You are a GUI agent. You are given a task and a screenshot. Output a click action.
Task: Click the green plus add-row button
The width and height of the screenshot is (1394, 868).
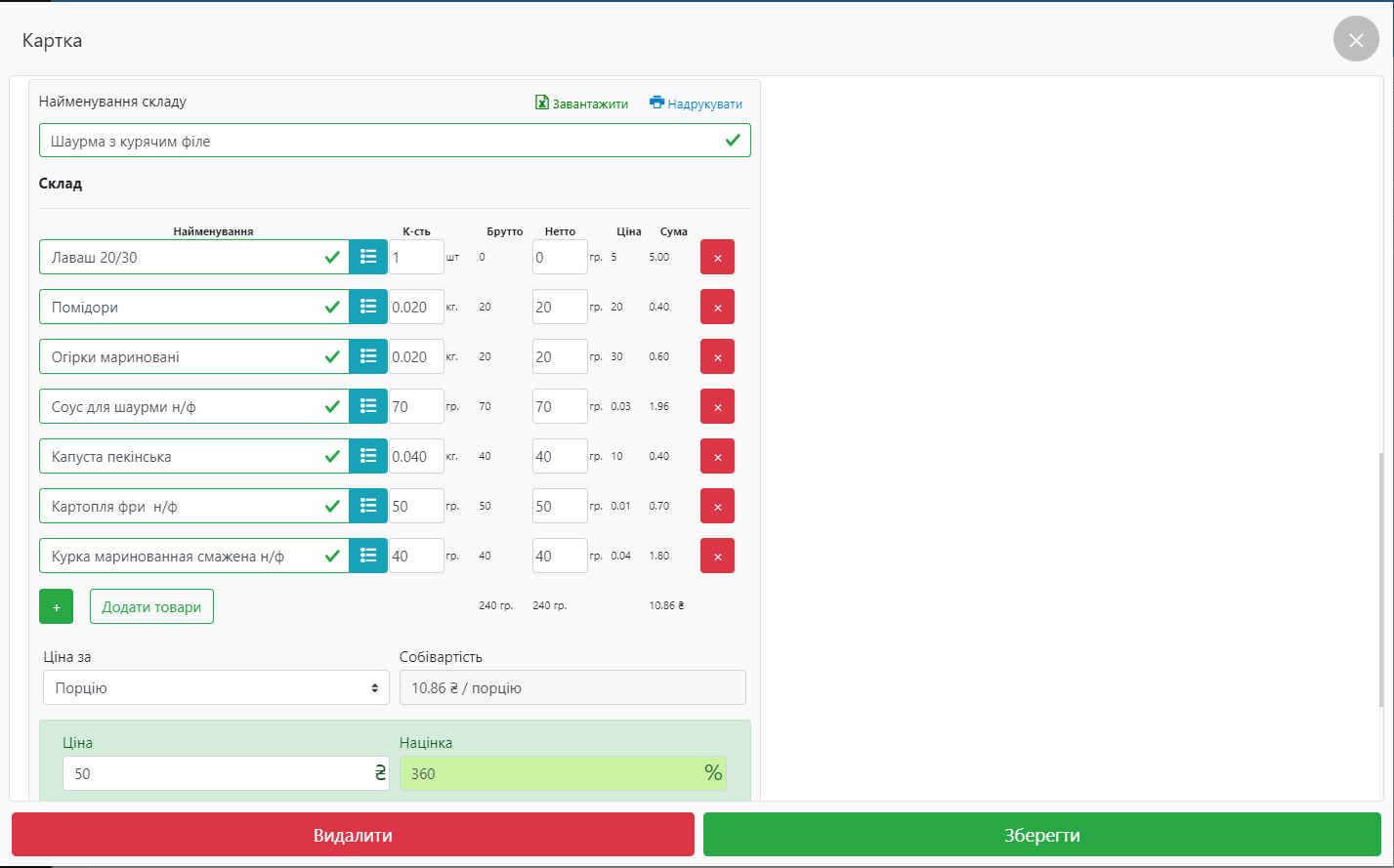click(x=56, y=606)
